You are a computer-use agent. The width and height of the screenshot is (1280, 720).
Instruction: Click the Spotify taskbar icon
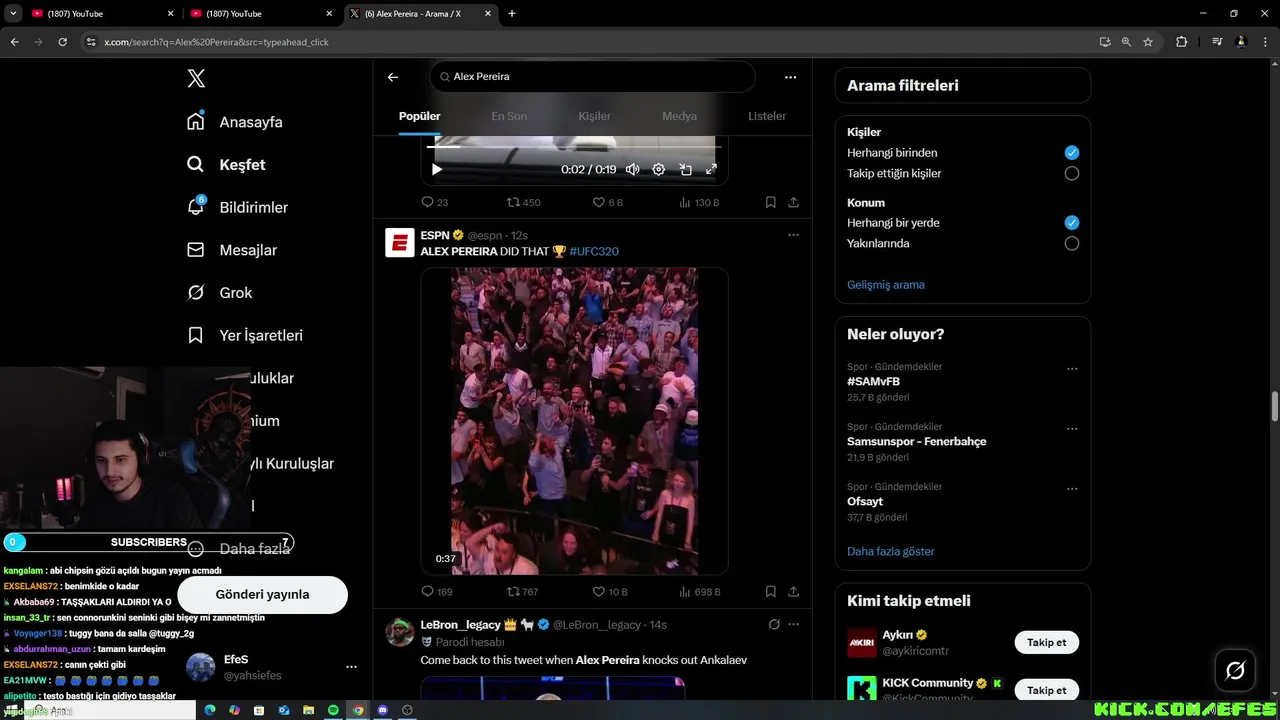[x=333, y=710]
